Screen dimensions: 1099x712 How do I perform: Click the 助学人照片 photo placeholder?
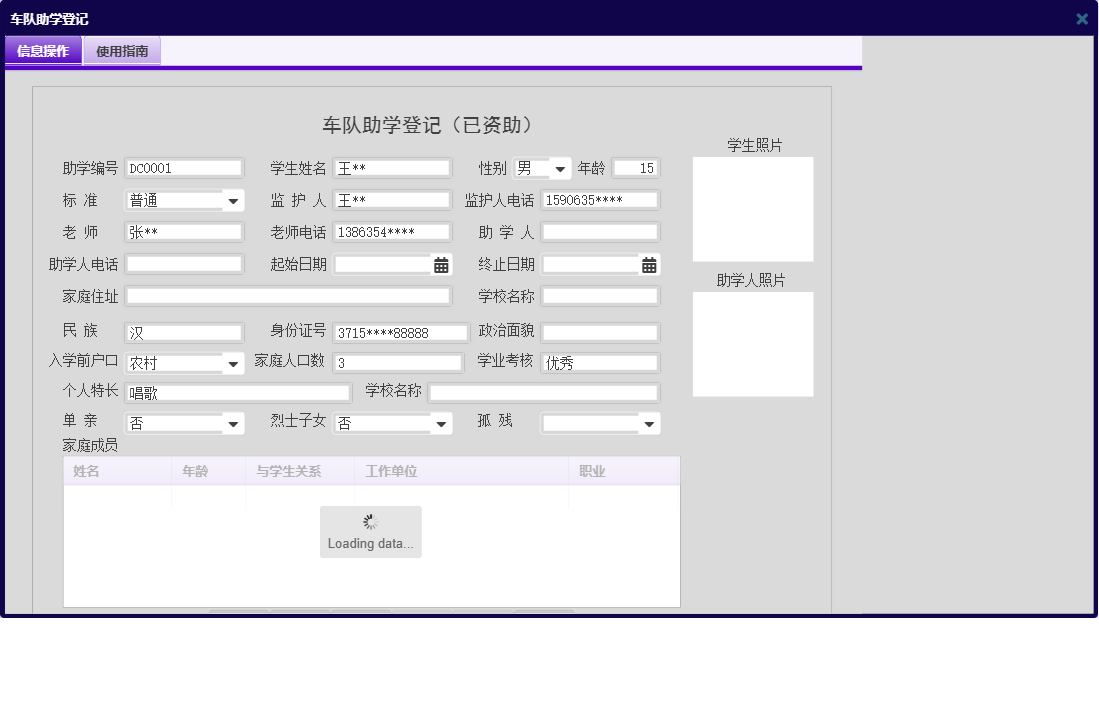[x=752, y=344]
